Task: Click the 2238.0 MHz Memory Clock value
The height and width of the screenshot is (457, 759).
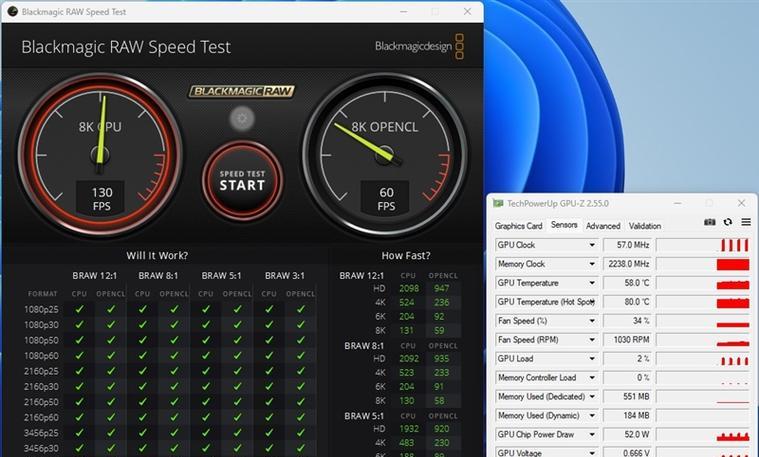Action: (x=628, y=264)
